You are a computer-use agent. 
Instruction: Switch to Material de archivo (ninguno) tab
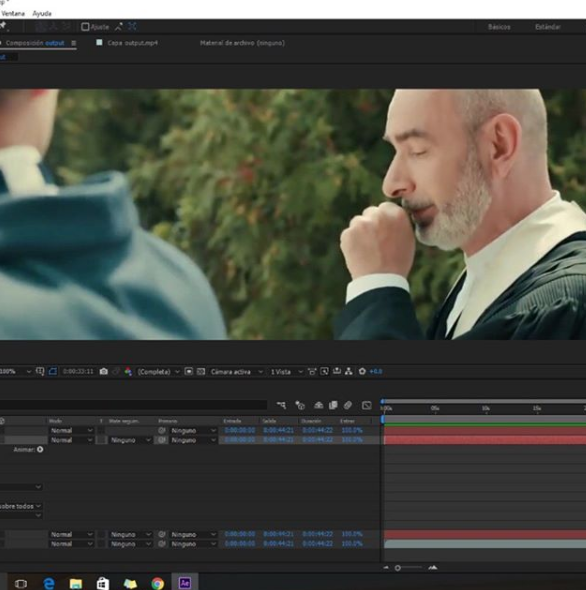click(242, 43)
